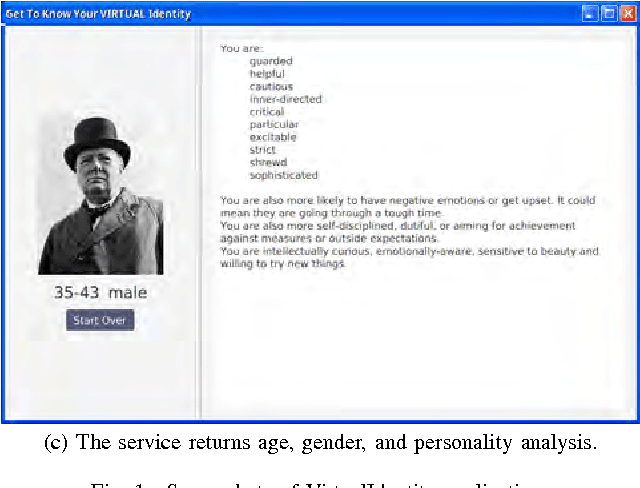The image size is (640, 488).
Task: Select the 'inner-directed' trait
Action: click(x=286, y=99)
